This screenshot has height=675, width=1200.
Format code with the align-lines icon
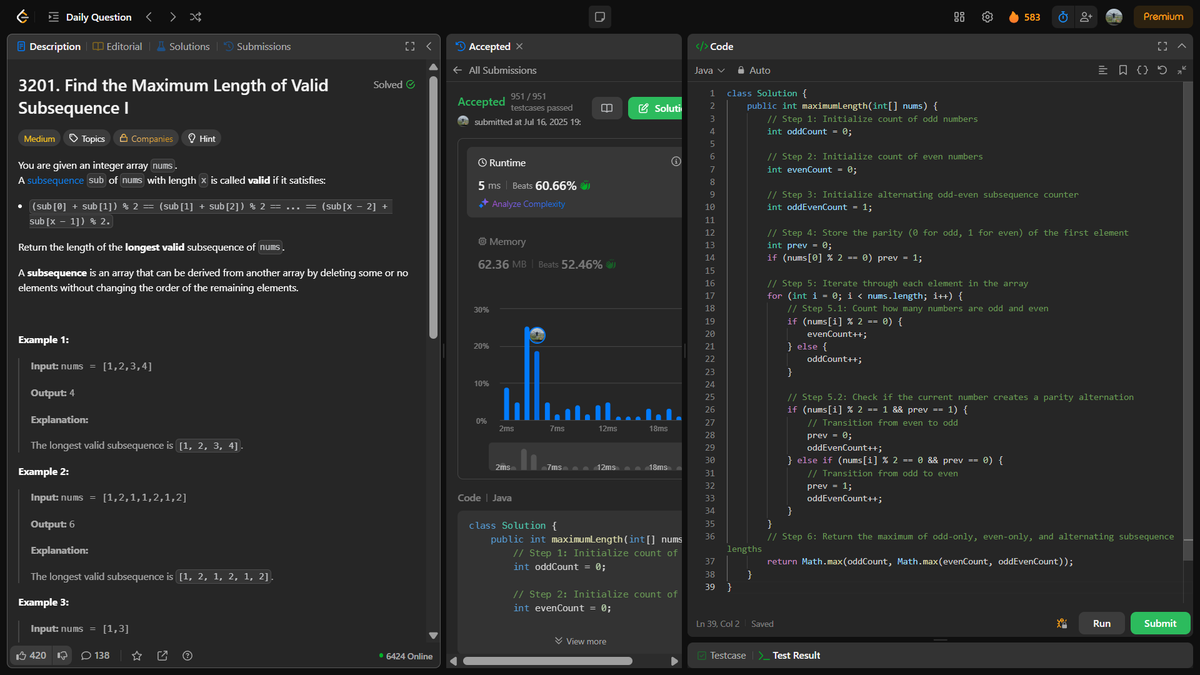[x=1103, y=70]
